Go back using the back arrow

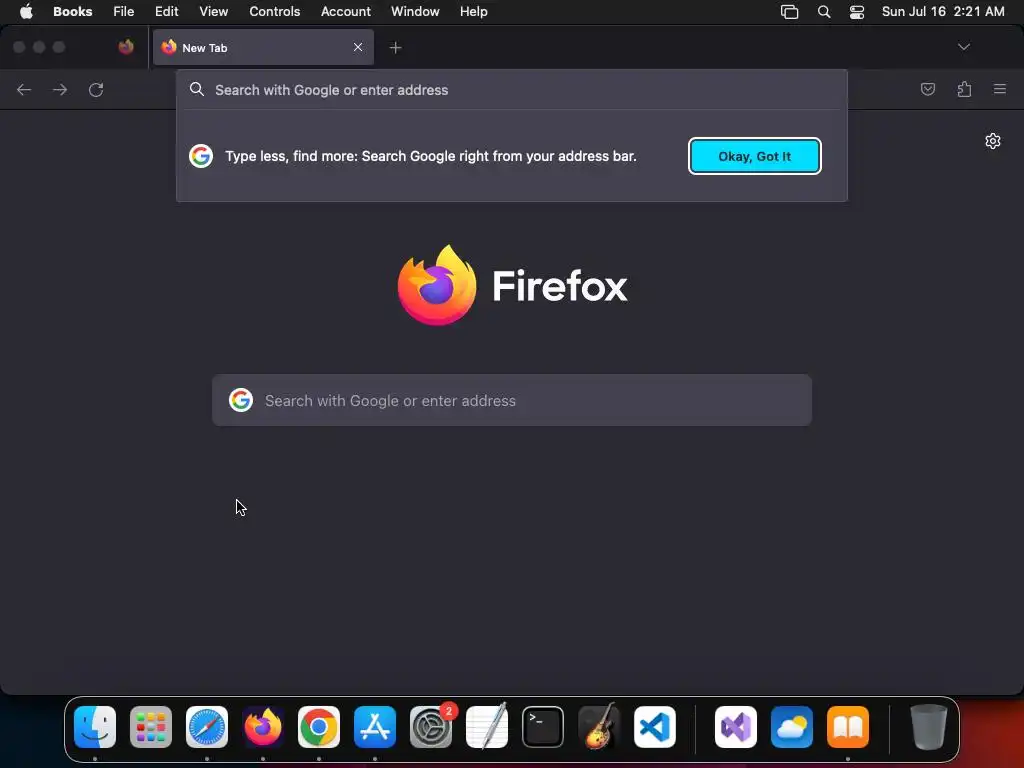click(x=24, y=89)
